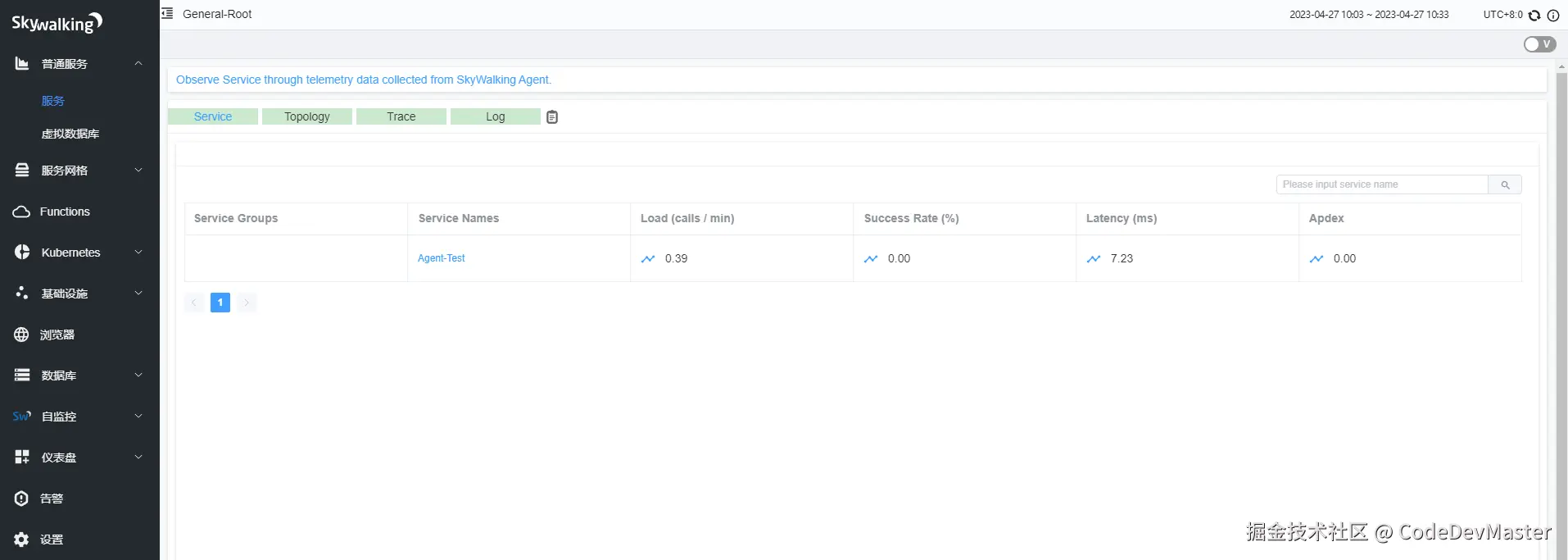Click the General-Root page title

pyautogui.click(x=217, y=14)
